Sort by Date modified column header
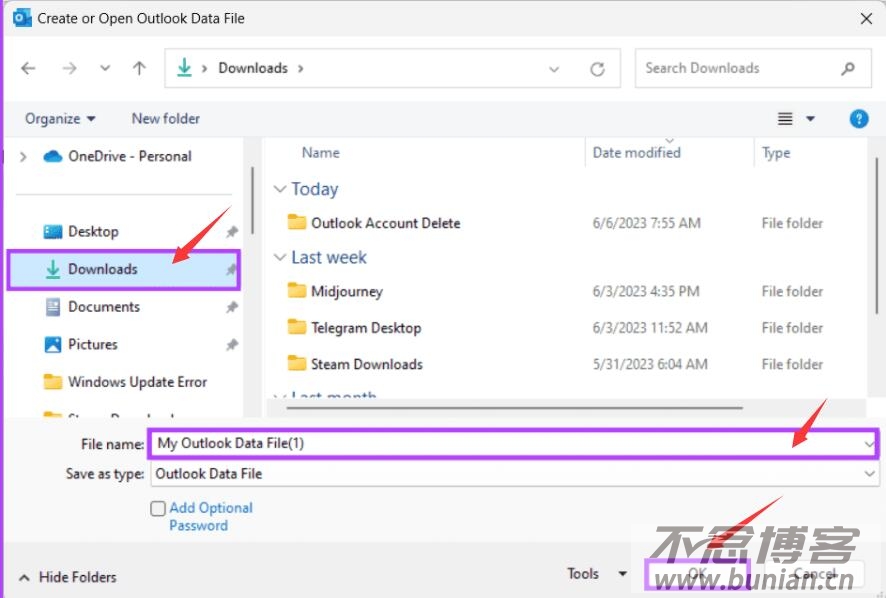Viewport: 886px width, 598px height. point(636,153)
